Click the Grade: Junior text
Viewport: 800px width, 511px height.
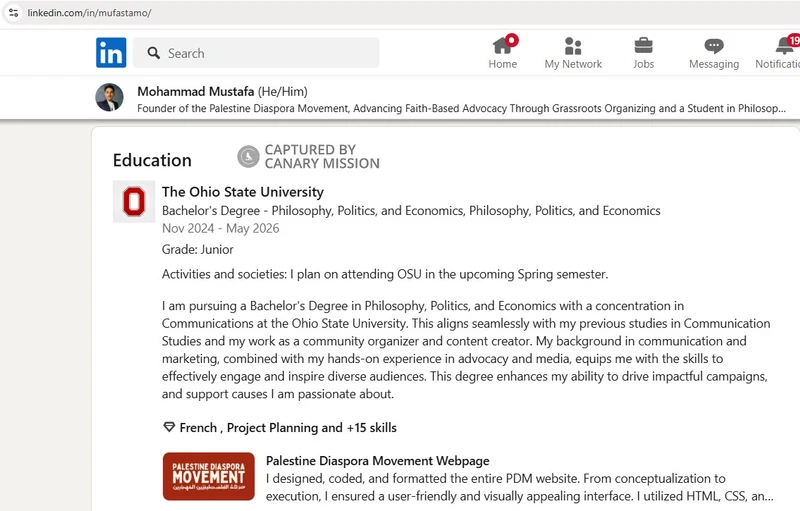197,249
